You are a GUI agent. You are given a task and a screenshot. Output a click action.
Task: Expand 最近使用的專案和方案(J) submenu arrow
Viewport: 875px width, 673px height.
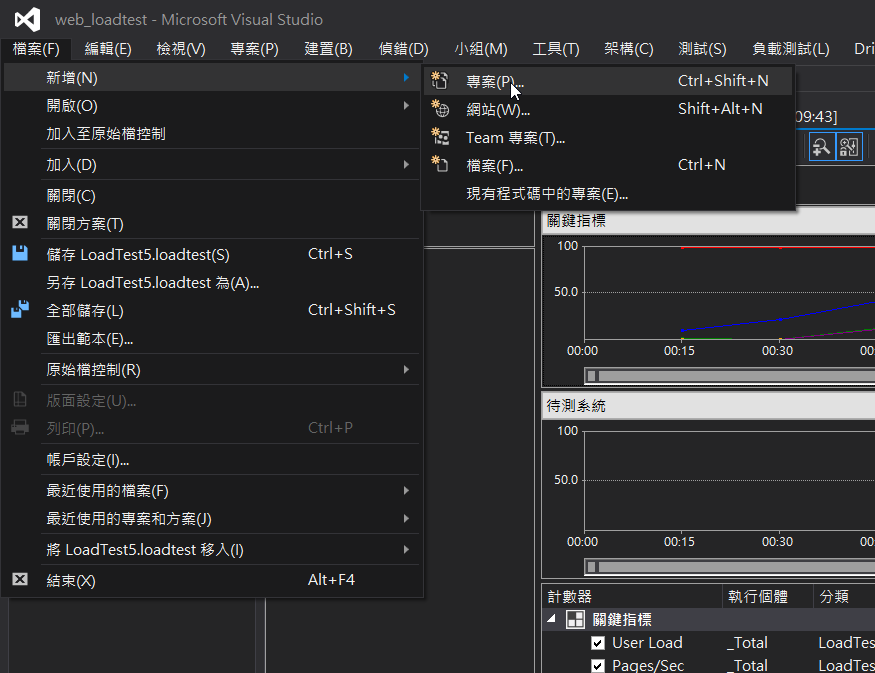click(x=407, y=518)
